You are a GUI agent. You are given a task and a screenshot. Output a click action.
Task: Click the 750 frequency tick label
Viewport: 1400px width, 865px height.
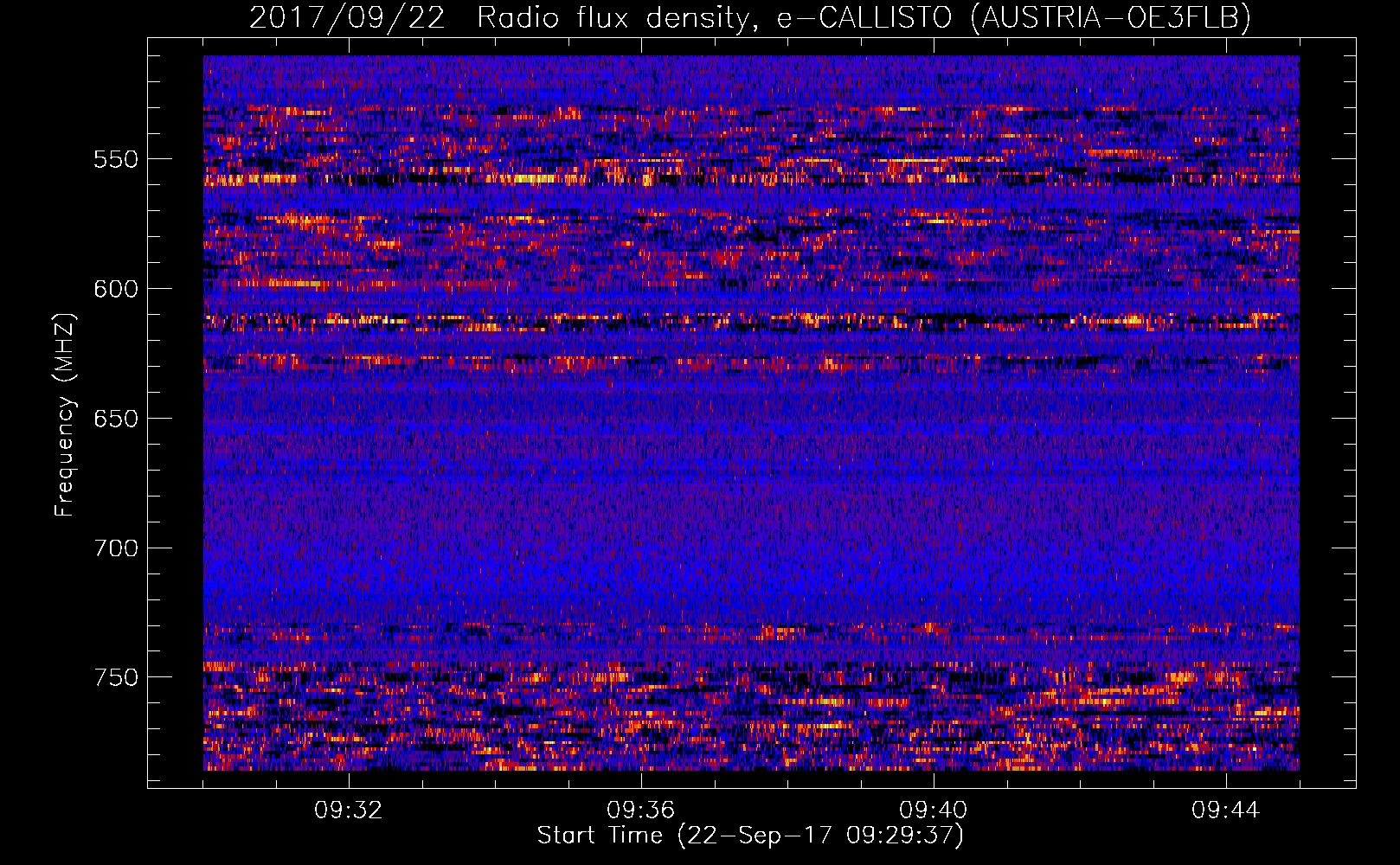116,677
